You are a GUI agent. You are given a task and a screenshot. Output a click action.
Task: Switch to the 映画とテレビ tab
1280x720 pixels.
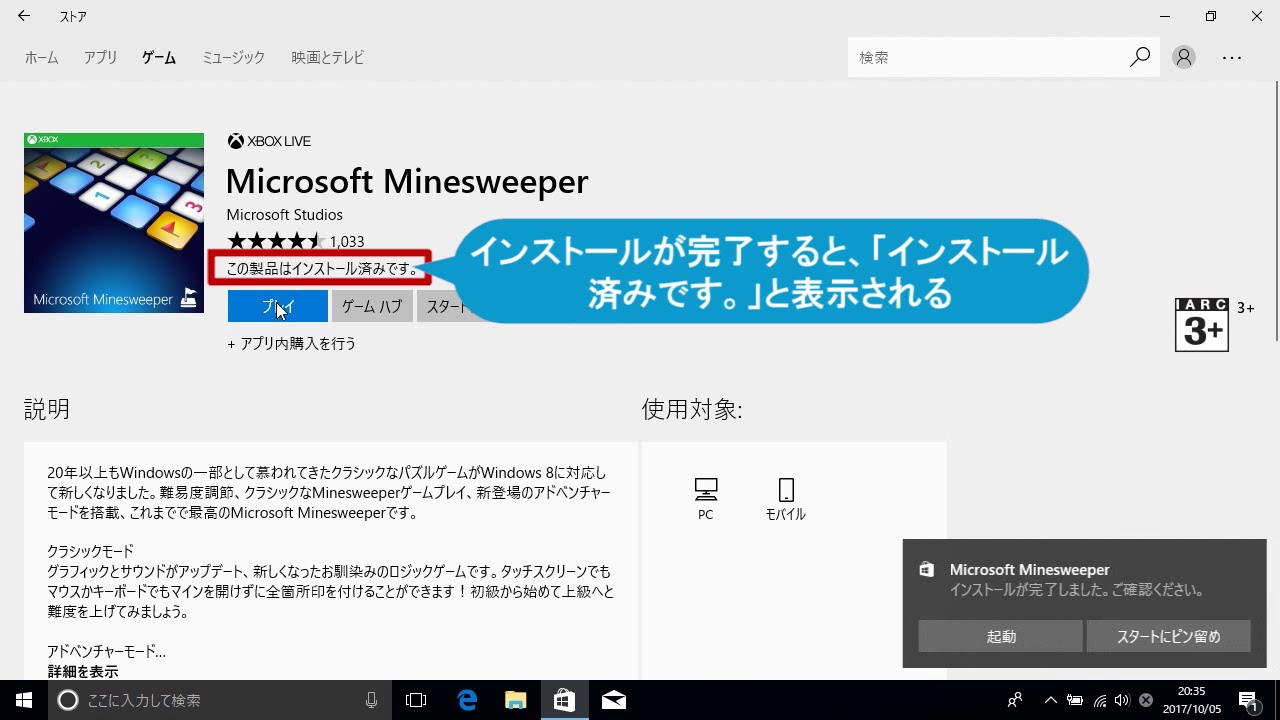tap(327, 58)
